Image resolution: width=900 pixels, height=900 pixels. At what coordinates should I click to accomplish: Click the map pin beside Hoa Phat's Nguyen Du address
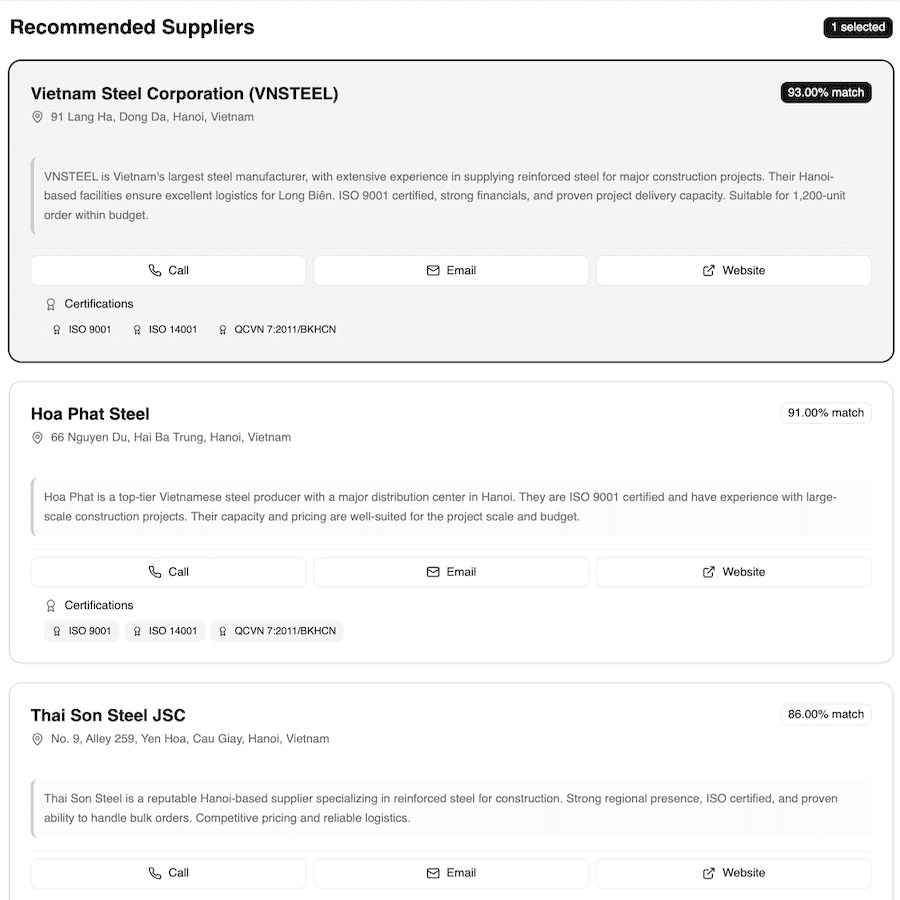click(38, 437)
